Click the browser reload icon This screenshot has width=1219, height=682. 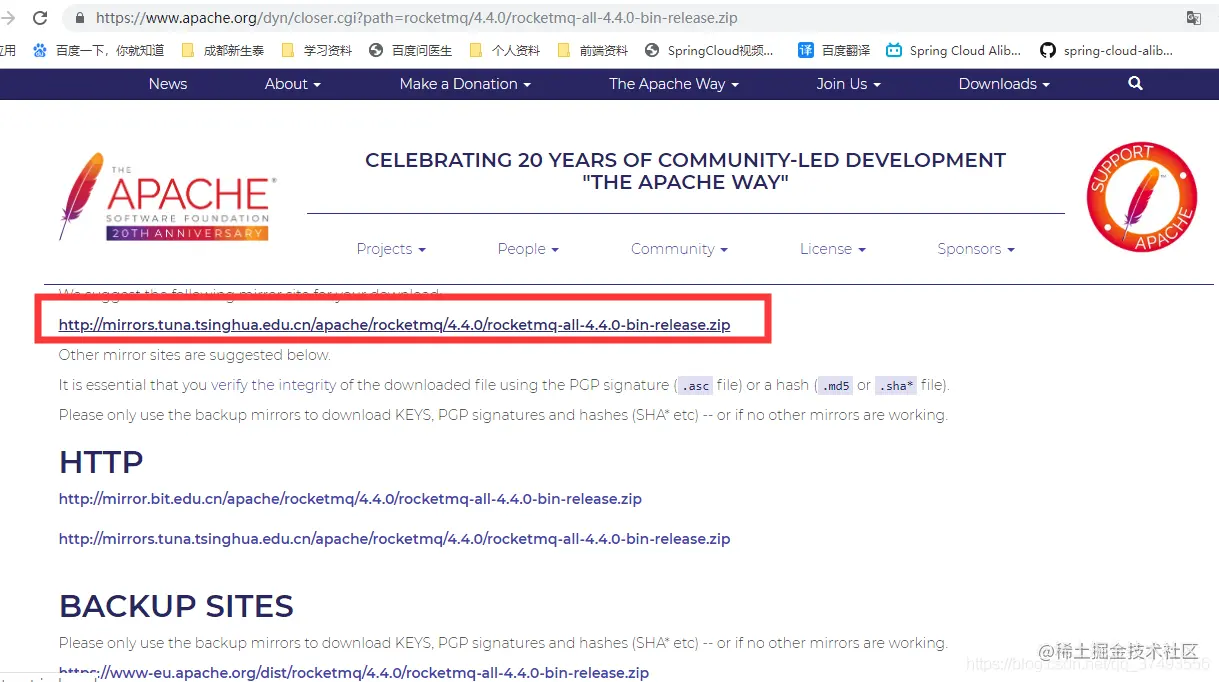tap(40, 18)
